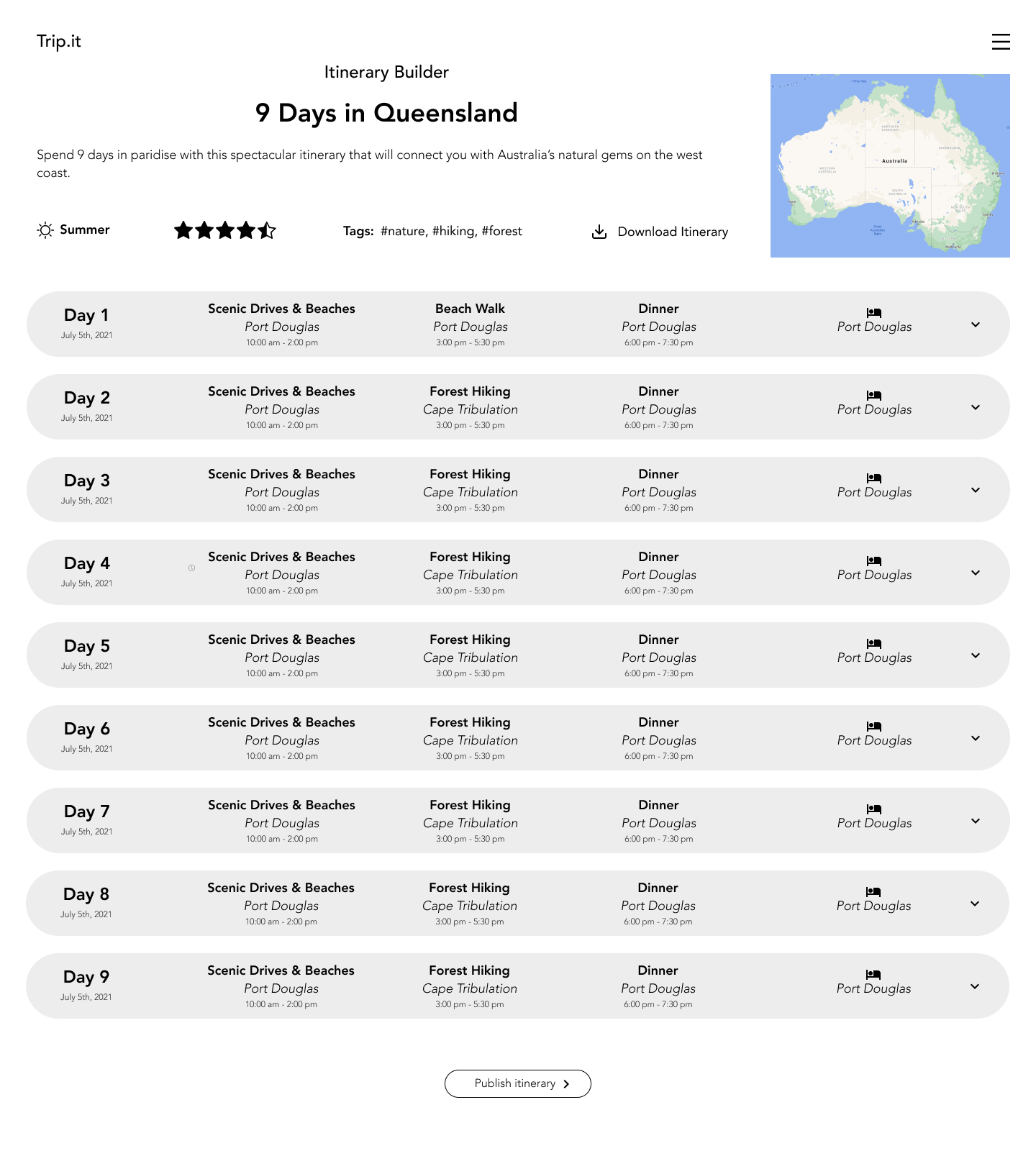Image resolution: width=1036 pixels, height=1151 pixels.
Task: Expand the Day 7 row chevron
Action: 976,821
